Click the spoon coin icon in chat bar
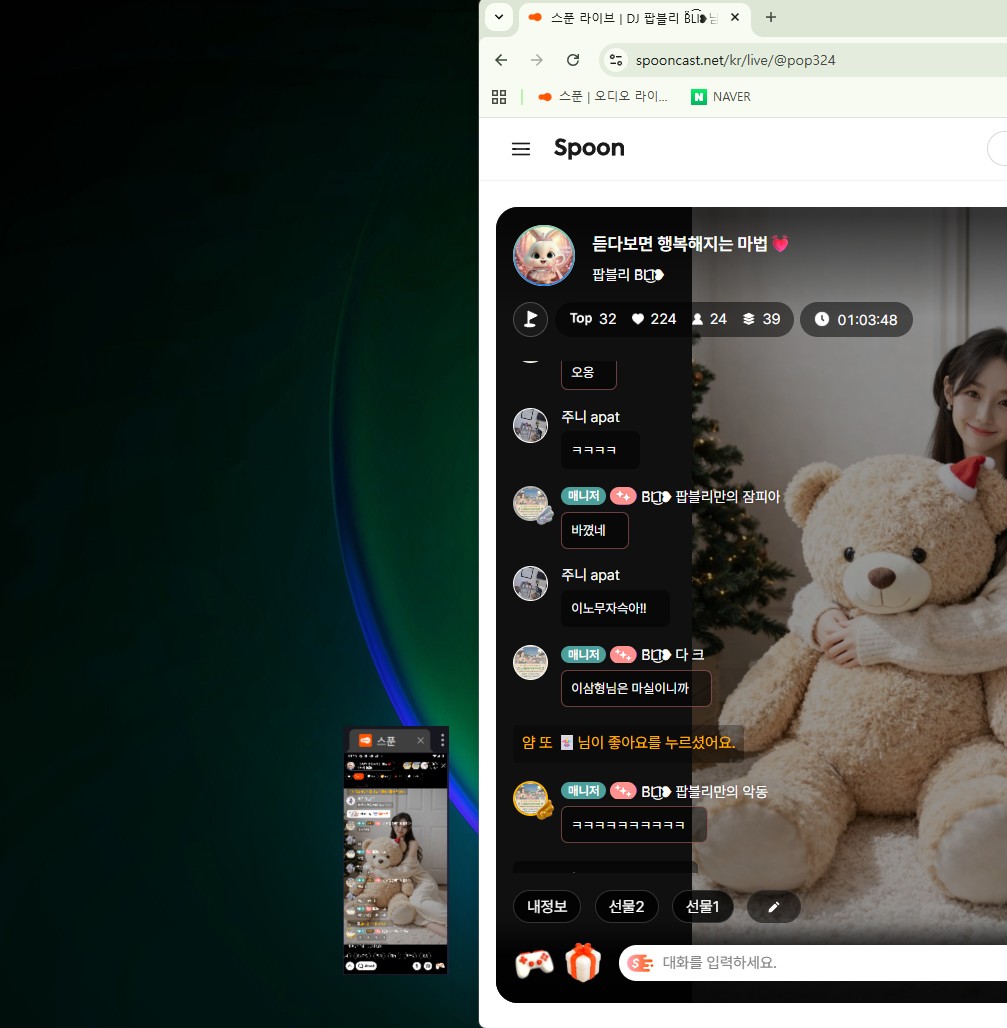1007x1028 pixels. point(642,963)
